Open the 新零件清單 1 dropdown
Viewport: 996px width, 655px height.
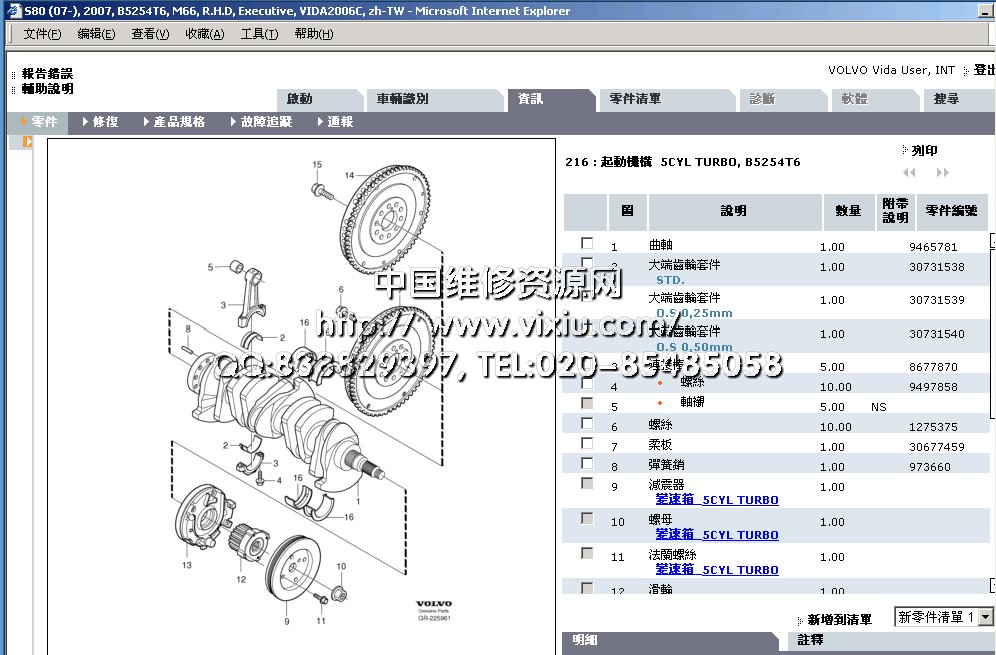coord(985,618)
